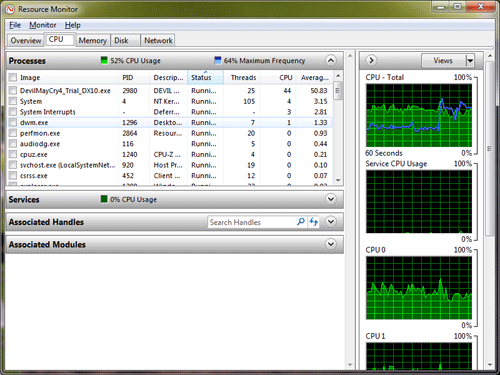Open the Views drop-down arrow

(x=470, y=61)
